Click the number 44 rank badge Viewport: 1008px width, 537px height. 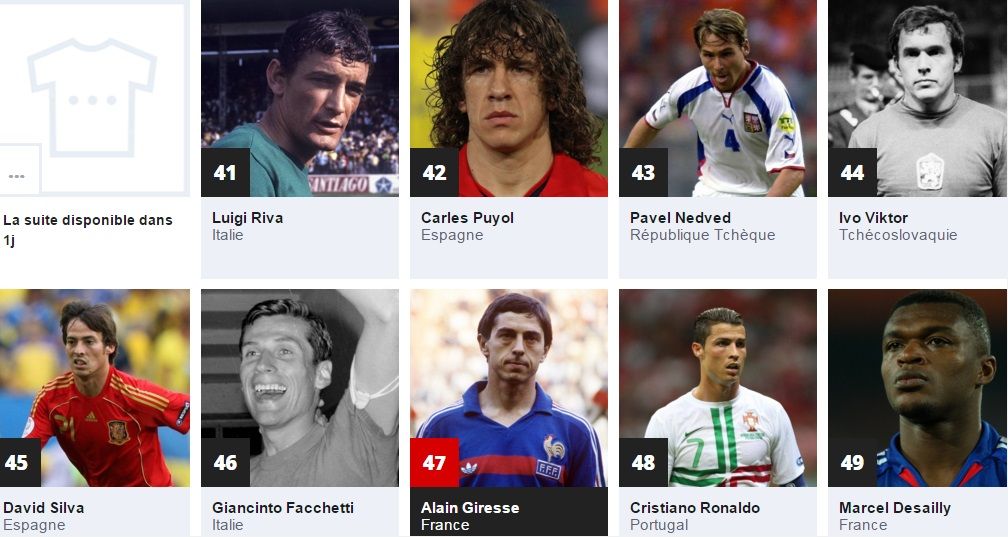(852, 172)
